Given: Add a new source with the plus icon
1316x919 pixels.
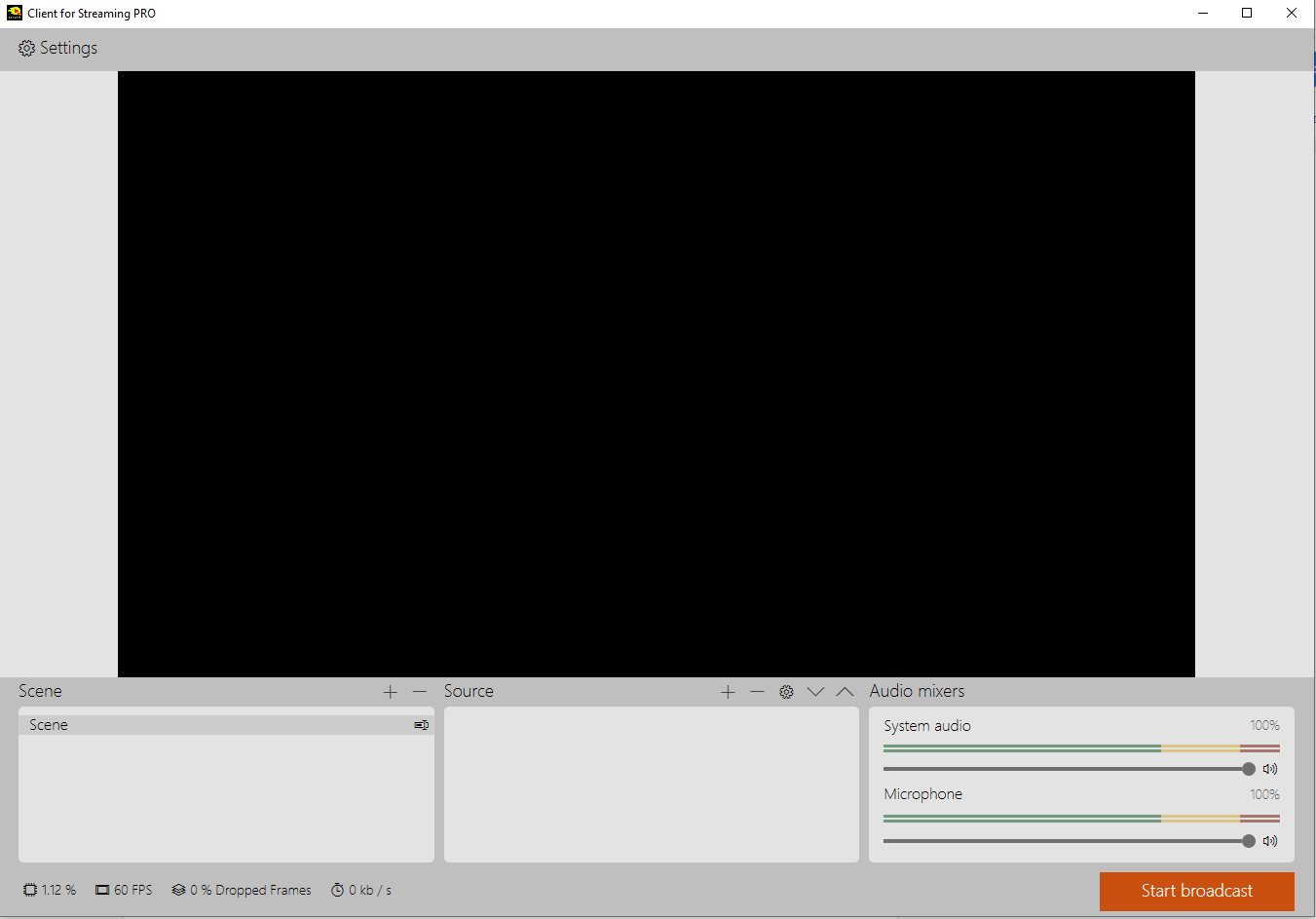Looking at the screenshot, I should pyautogui.click(x=728, y=691).
